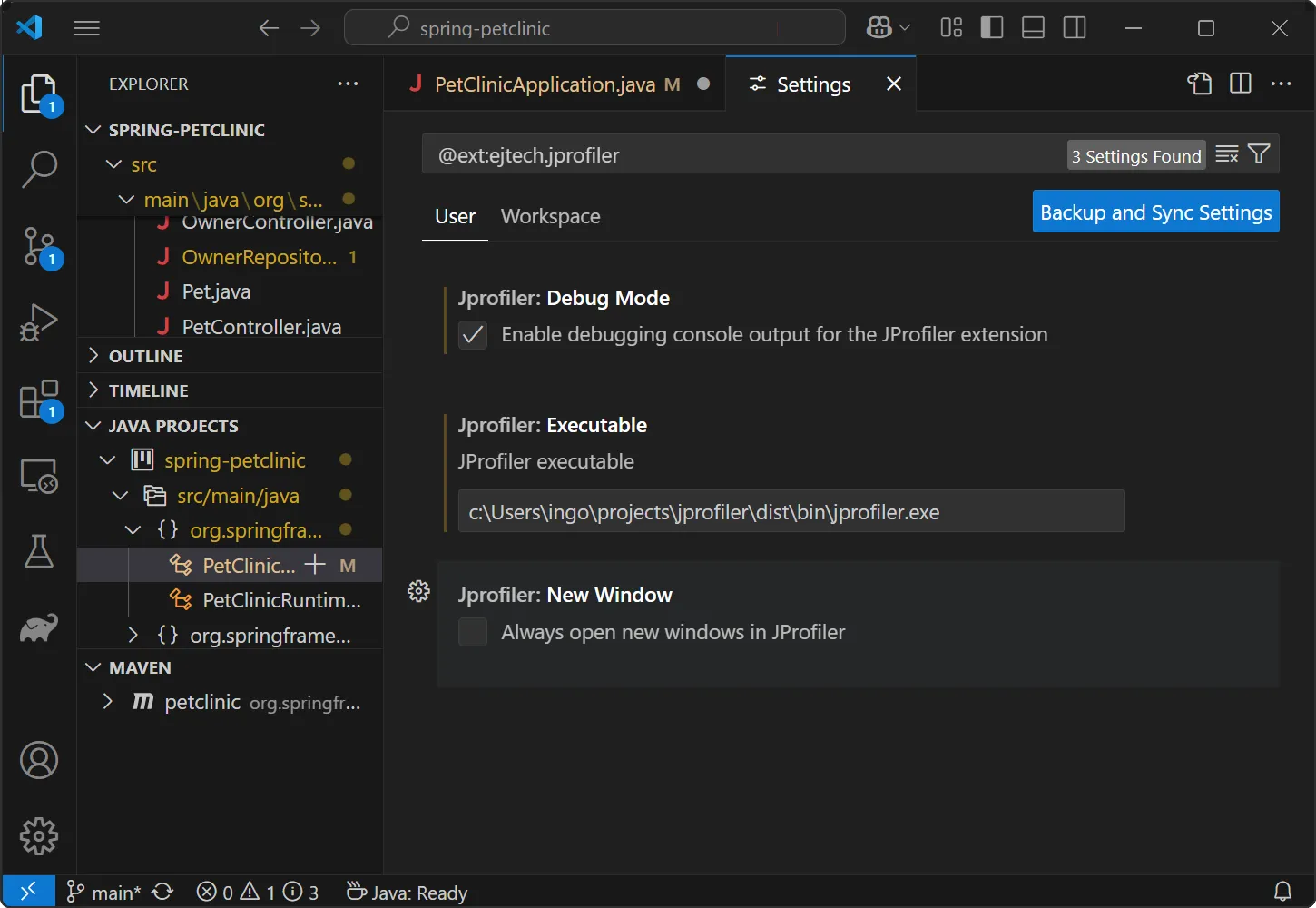Expand the petclinic Maven project
The width and height of the screenshot is (1316, 908).
point(230,702)
